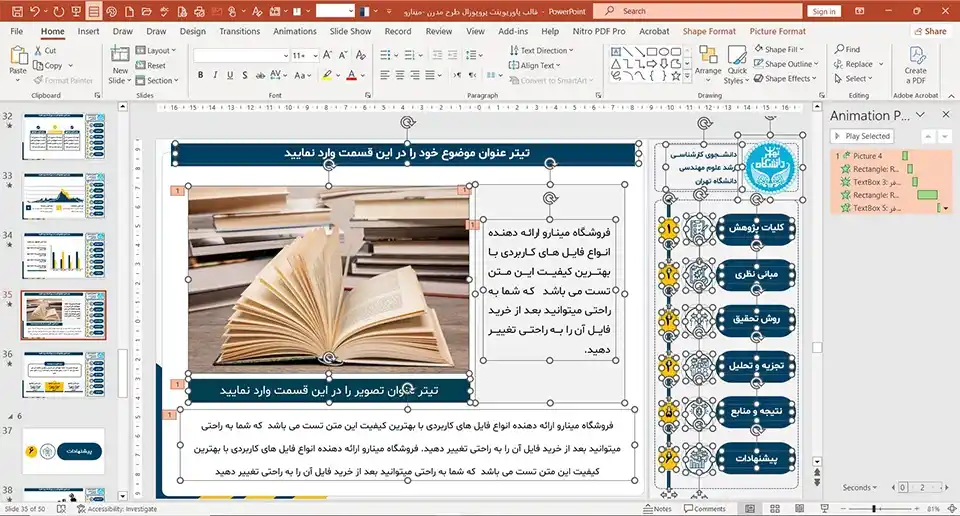Switch to Transitions tab
The image size is (960, 516).
(239, 31)
